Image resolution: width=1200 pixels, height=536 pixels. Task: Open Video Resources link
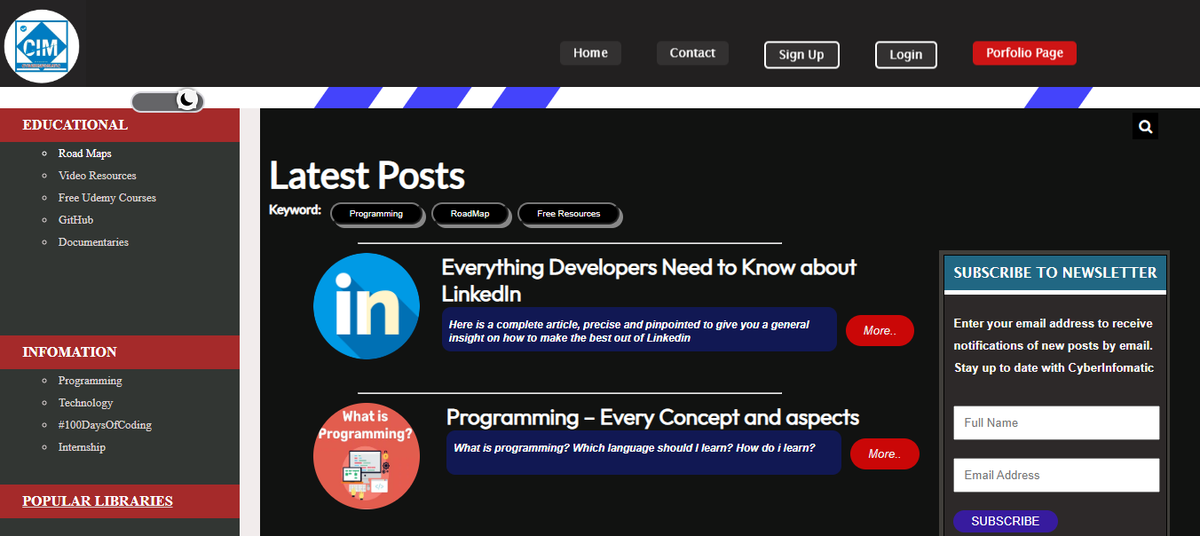97,176
